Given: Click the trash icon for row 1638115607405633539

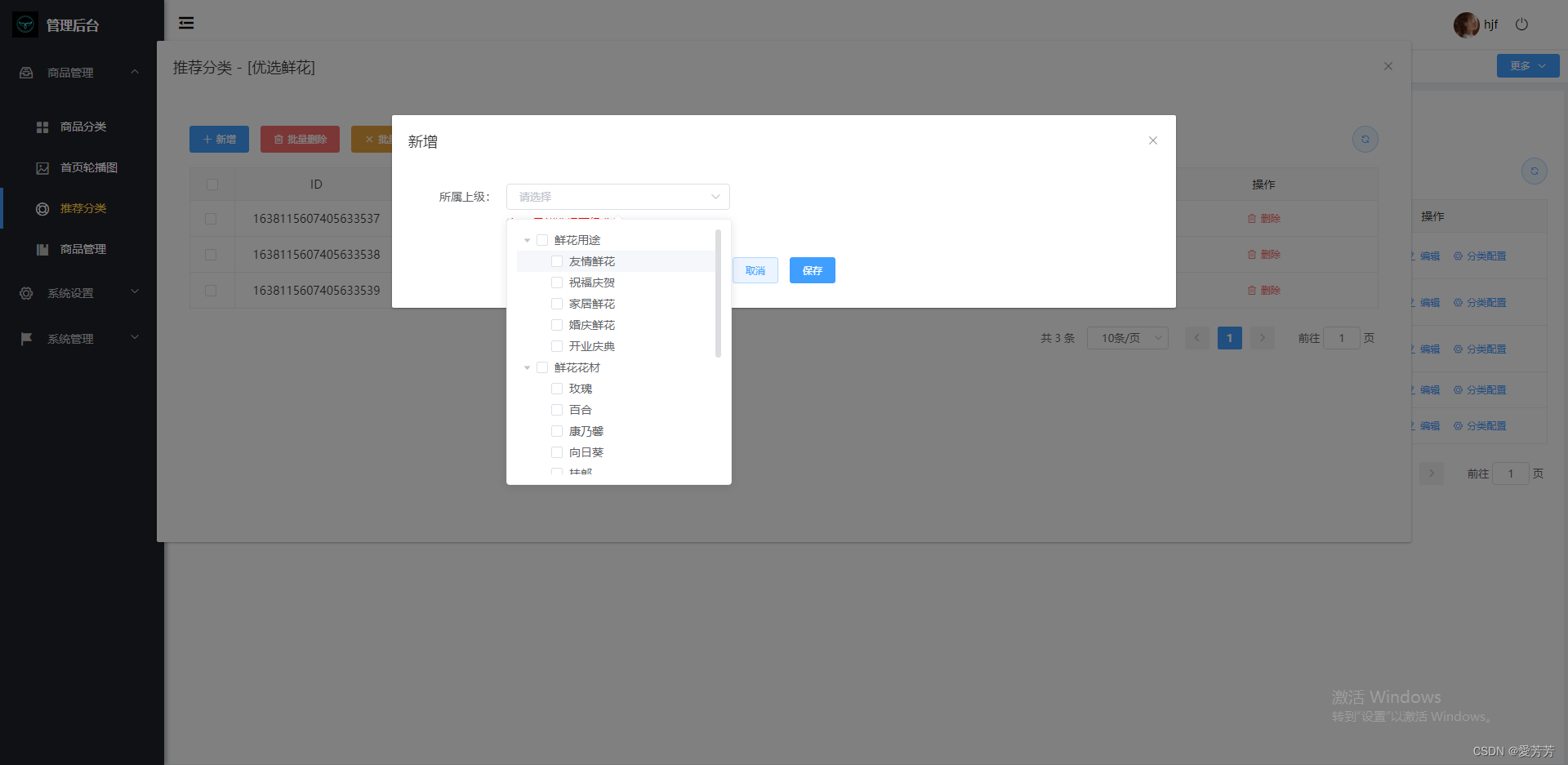Looking at the screenshot, I should pyautogui.click(x=1252, y=291).
